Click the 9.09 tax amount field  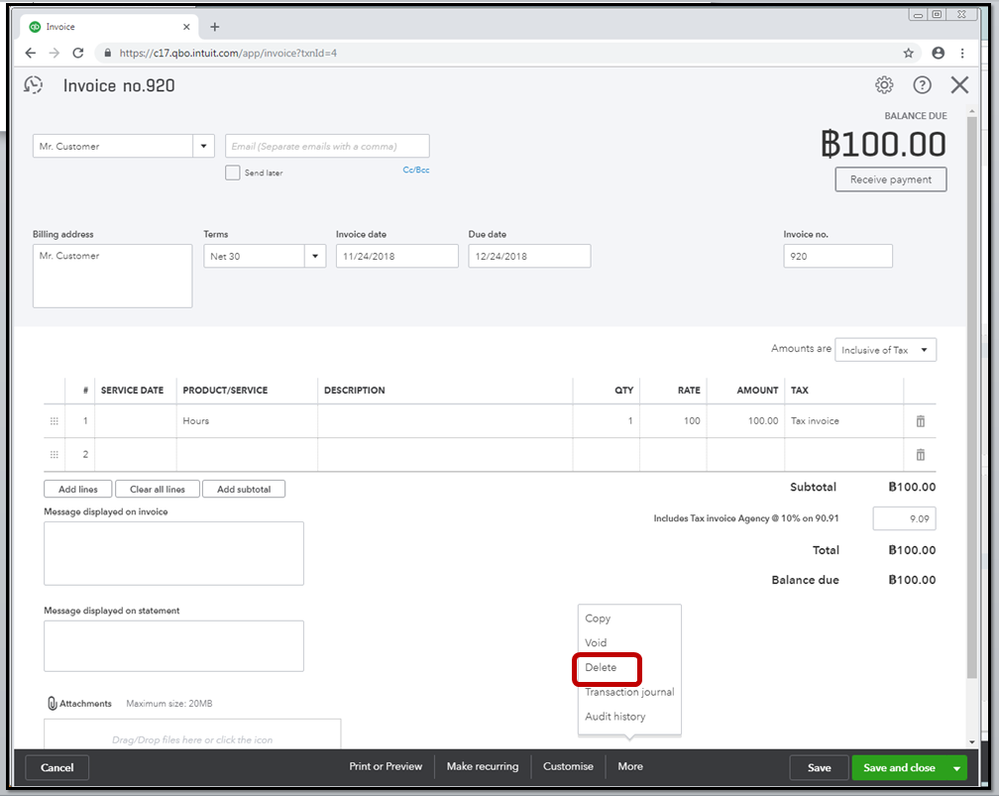[x=904, y=519]
